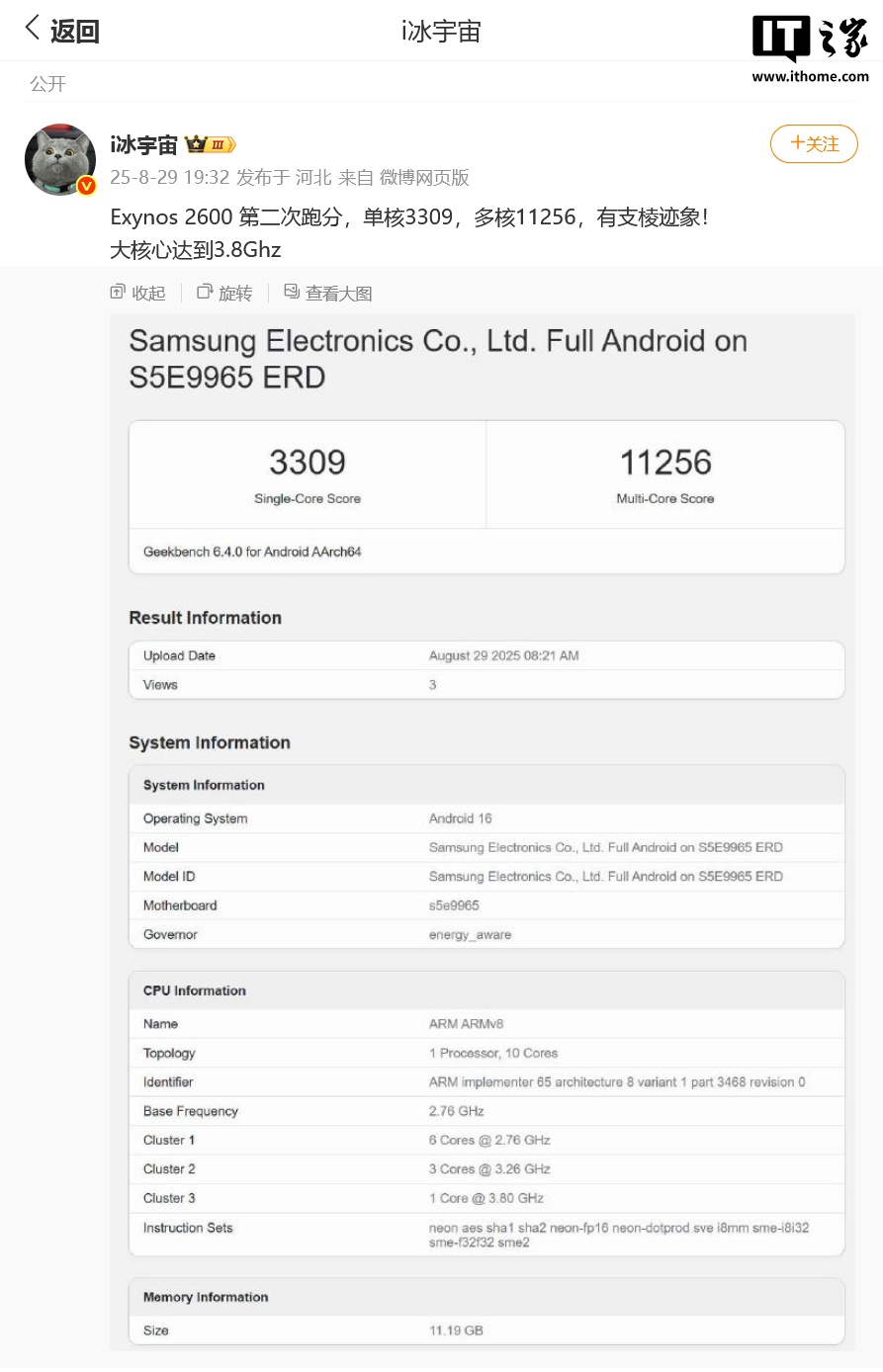
Task: Click i冰宇宙's cat avatar
Action: click(59, 158)
